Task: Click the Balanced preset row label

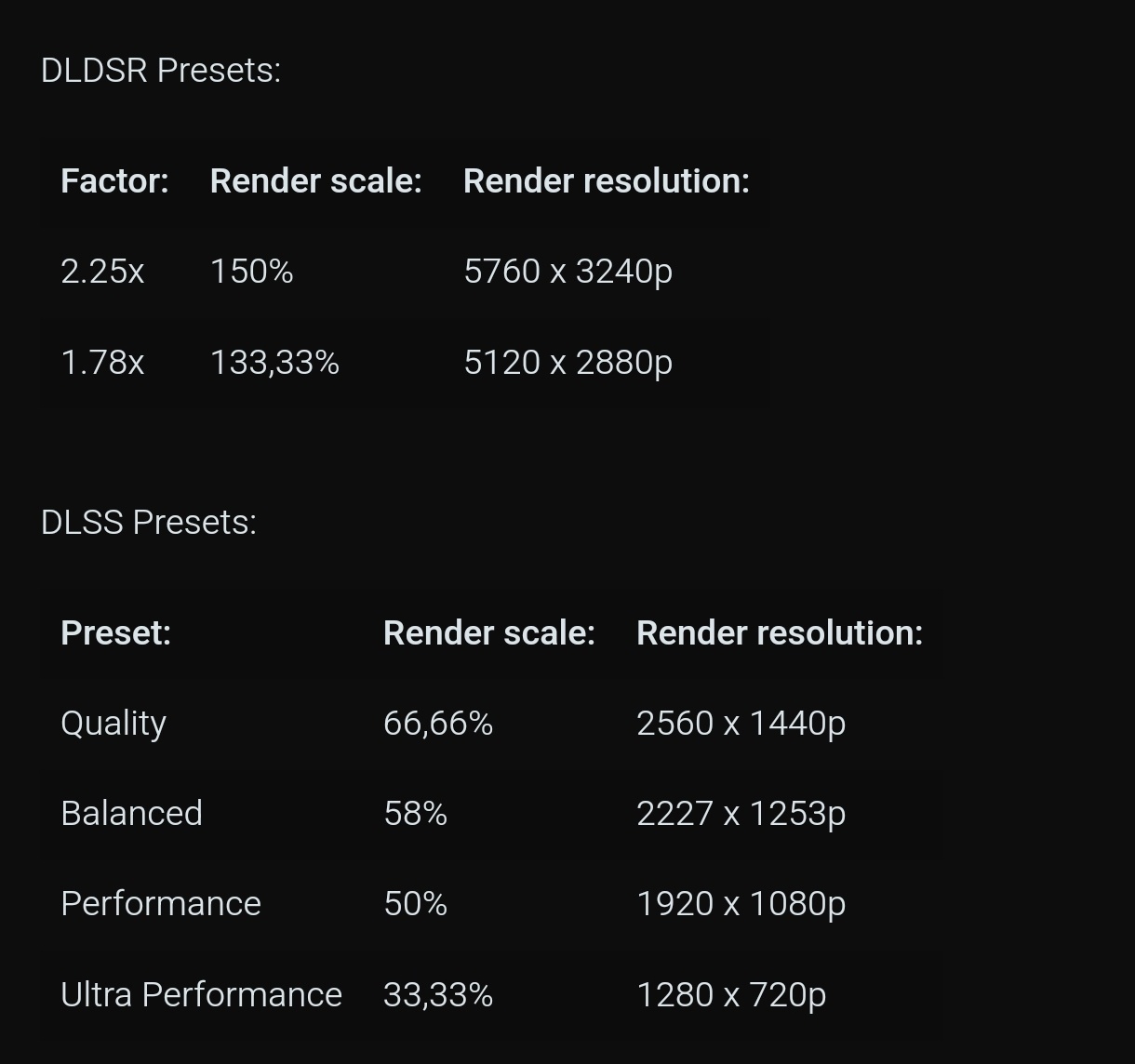Action: point(131,814)
